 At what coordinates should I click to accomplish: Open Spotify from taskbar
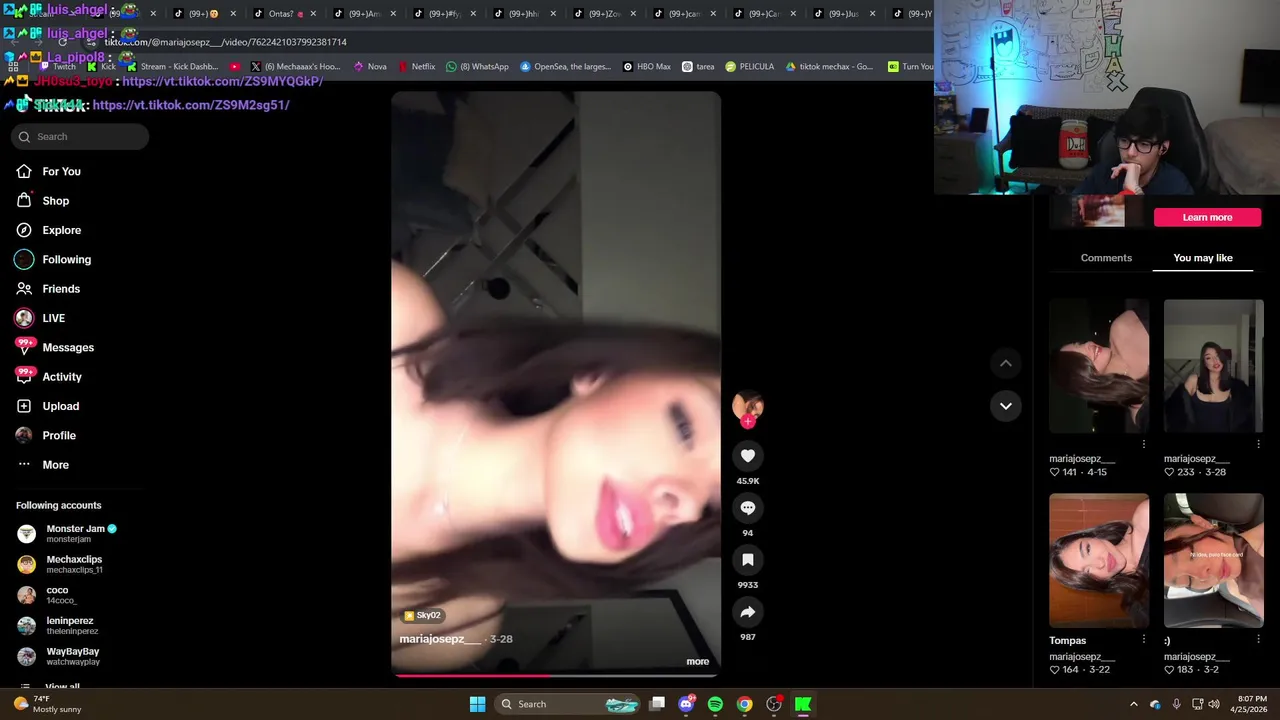(x=715, y=704)
